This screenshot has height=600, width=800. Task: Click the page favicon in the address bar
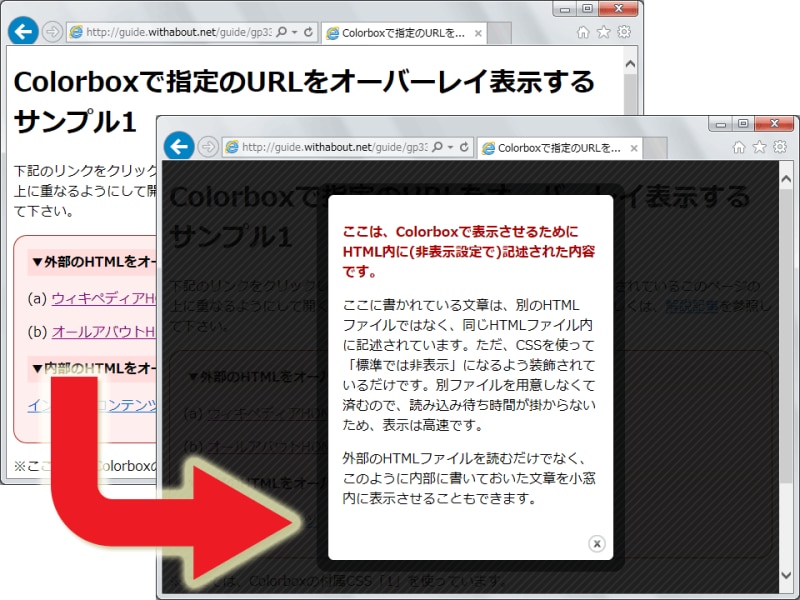[x=230, y=147]
